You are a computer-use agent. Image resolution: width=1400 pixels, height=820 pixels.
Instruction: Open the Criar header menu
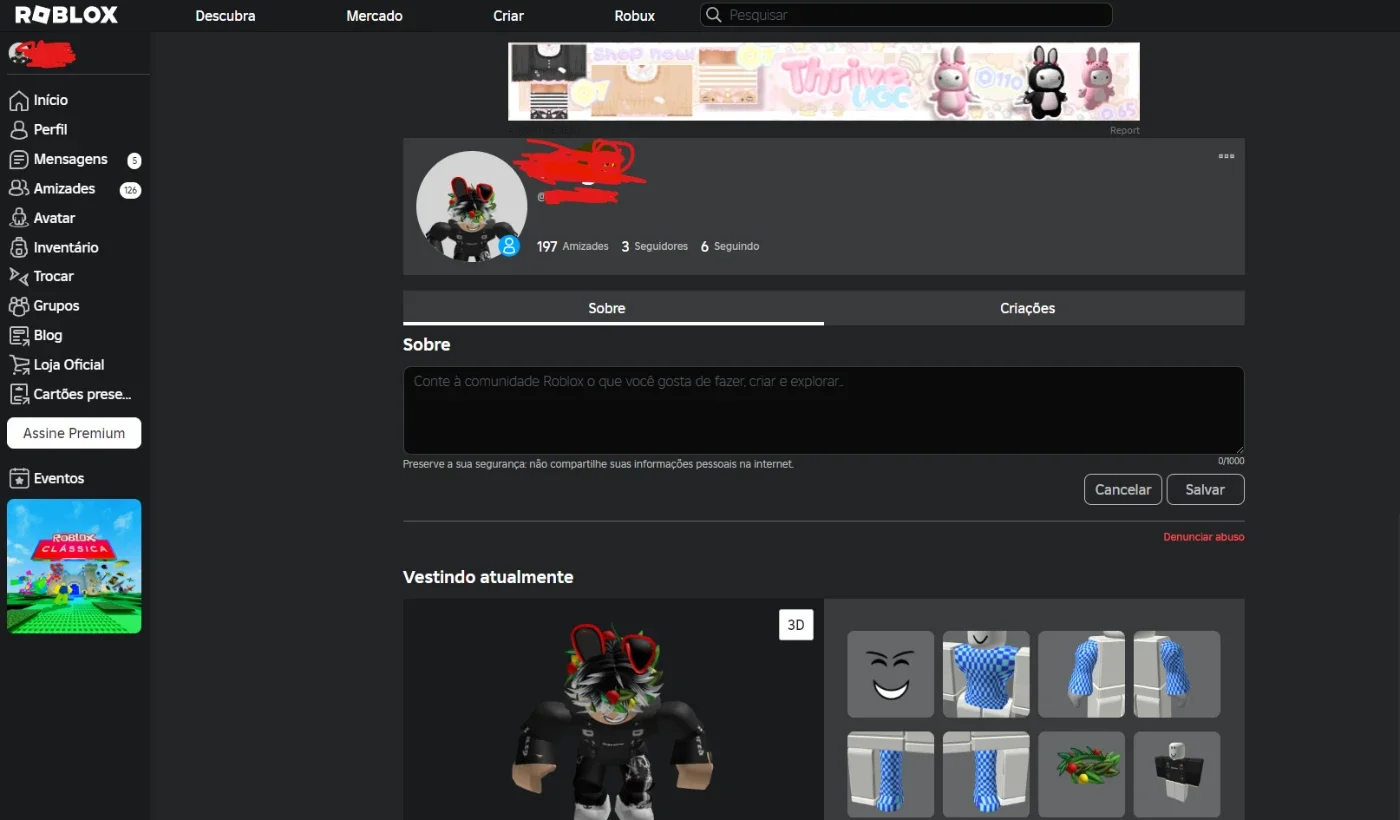click(x=508, y=15)
